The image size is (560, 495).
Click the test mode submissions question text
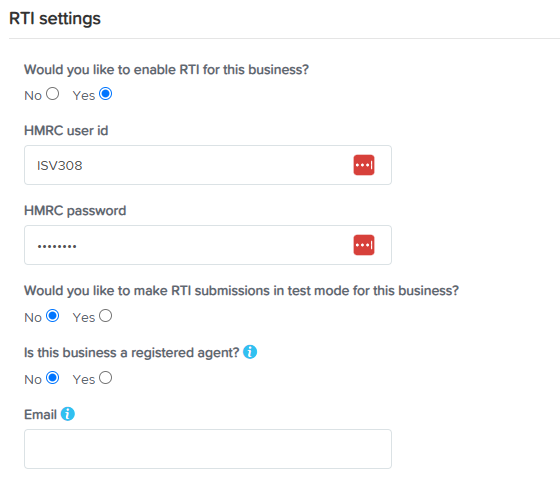pyautogui.click(x=241, y=291)
